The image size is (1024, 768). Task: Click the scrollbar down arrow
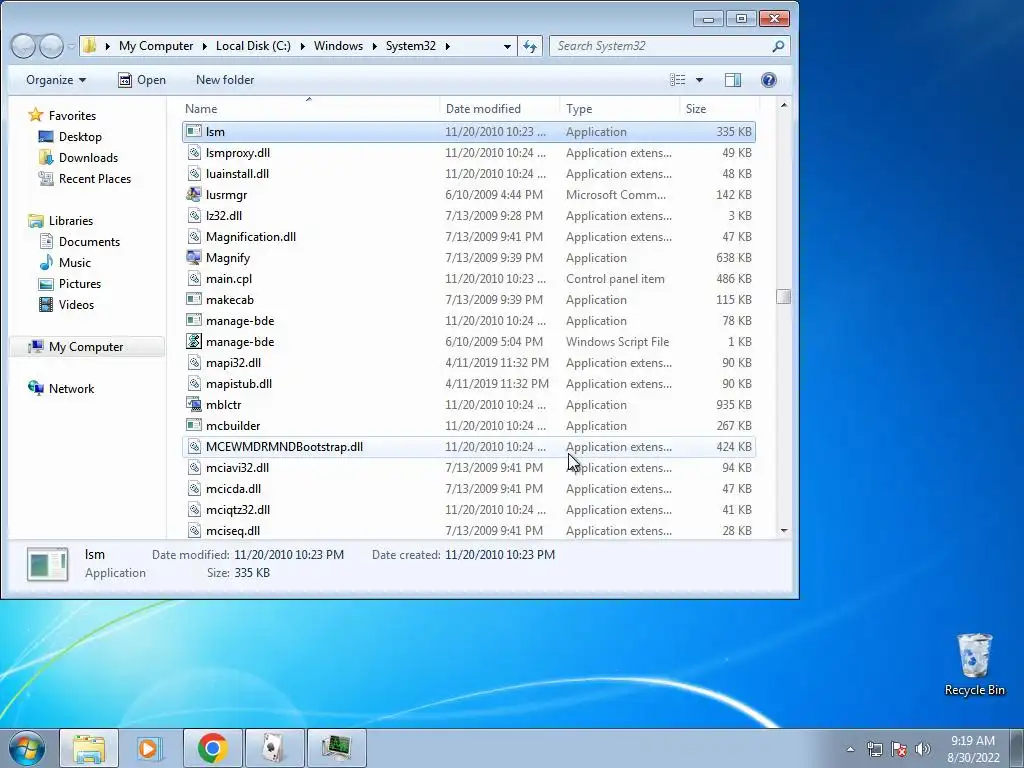[x=784, y=531]
